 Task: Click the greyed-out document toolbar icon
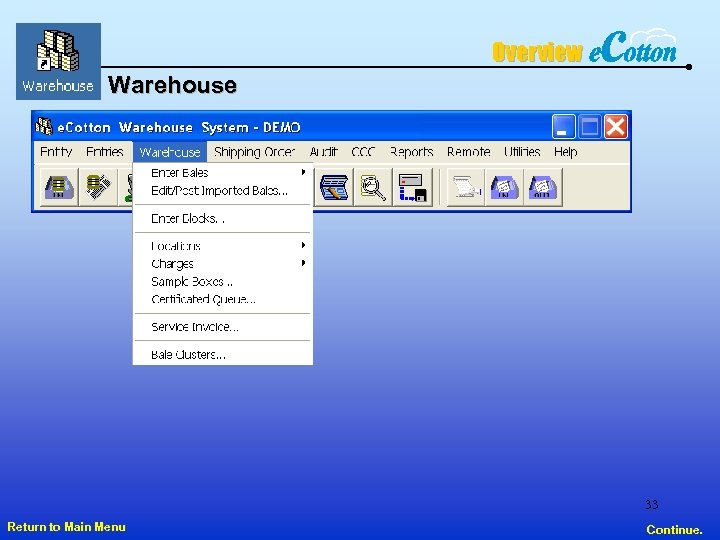coord(466,187)
